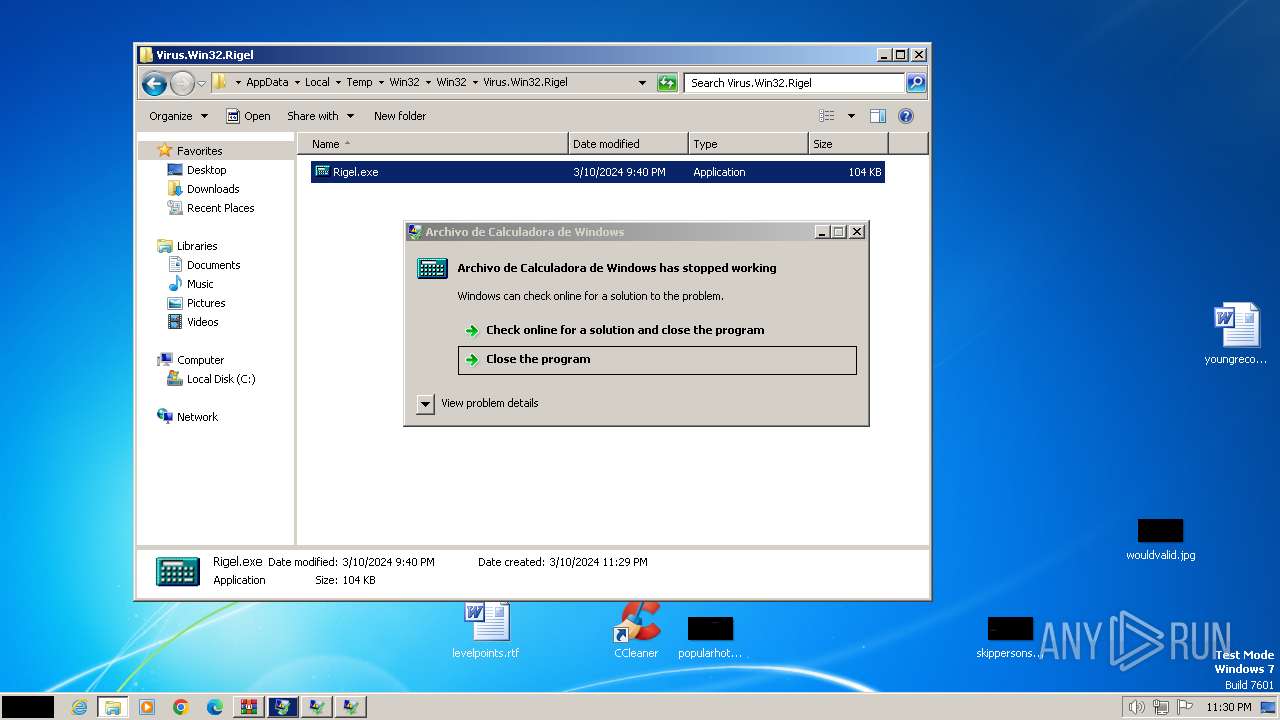
Task: Select wouldvalid.jpg on the desktop
Action: (1160, 540)
